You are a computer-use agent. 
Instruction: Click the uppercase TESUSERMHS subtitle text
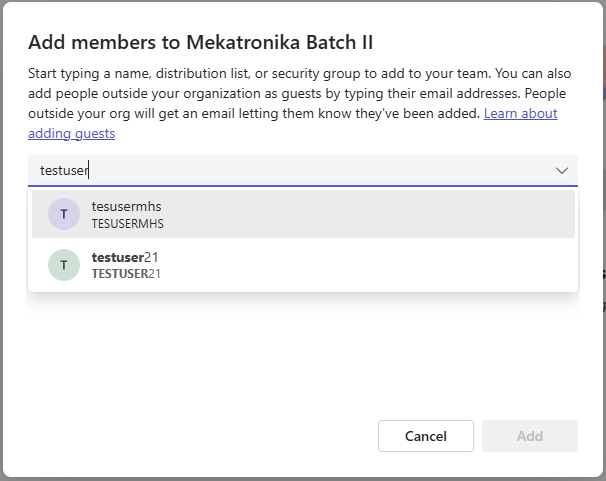(x=127, y=224)
